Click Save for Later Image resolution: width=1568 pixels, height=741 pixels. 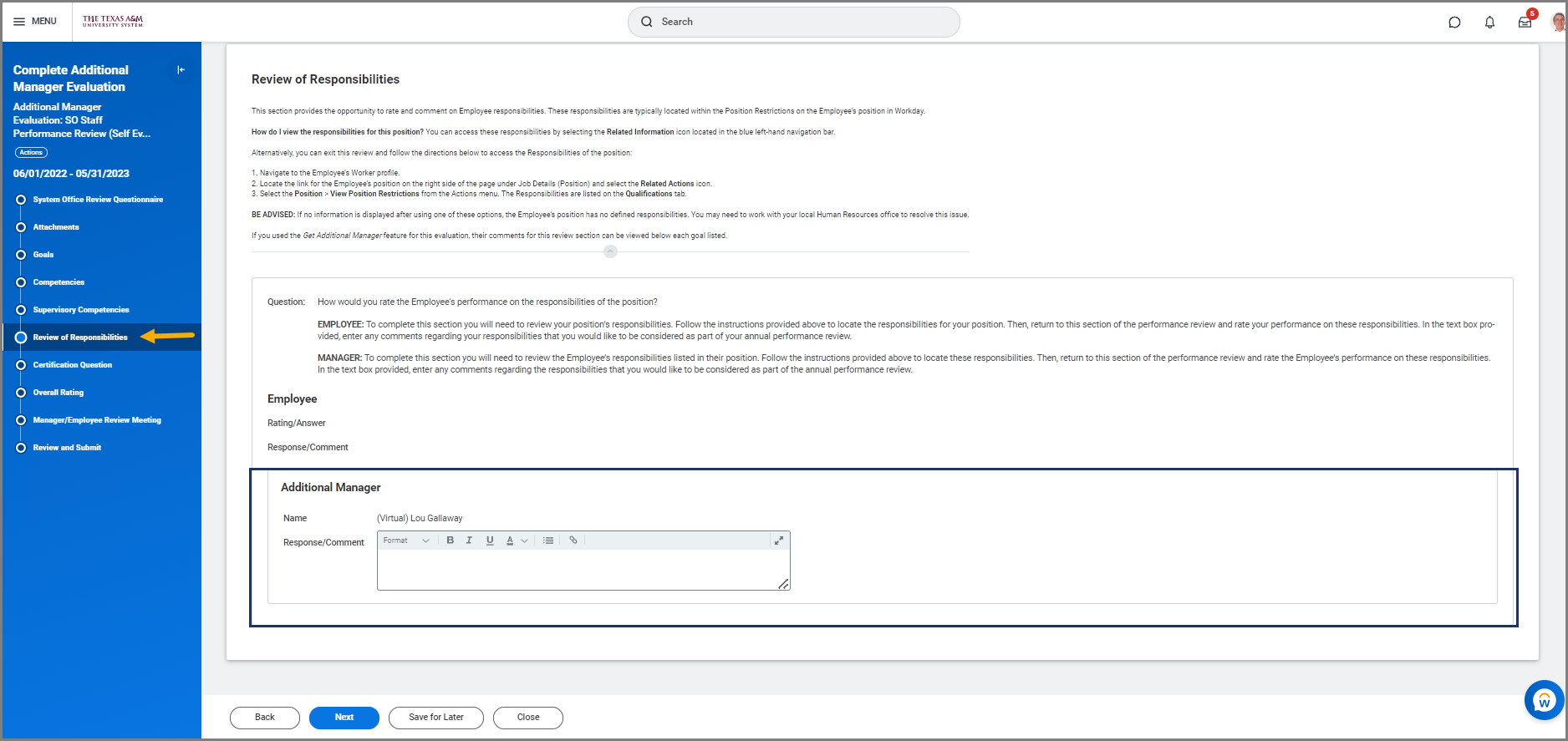coord(435,718)
